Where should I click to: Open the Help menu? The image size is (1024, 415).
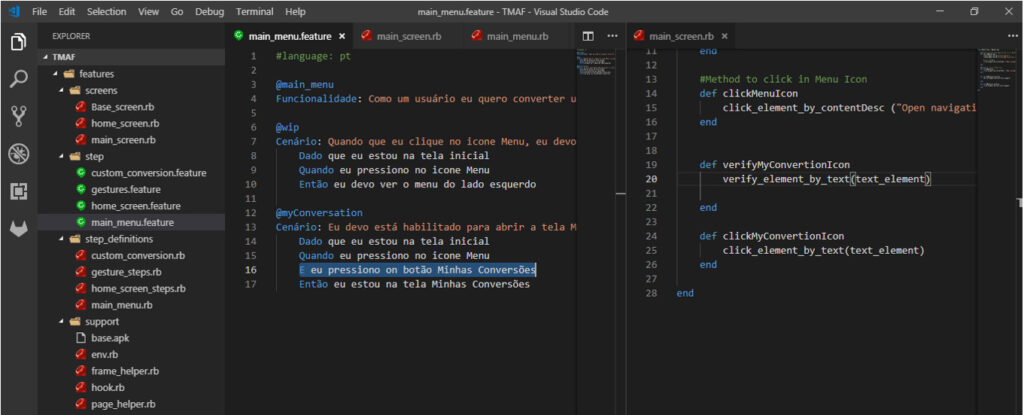tap(295, 12)
